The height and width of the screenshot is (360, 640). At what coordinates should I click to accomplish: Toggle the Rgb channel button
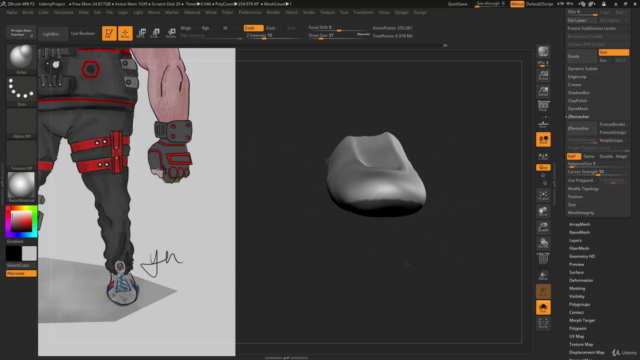coord(205,28)
